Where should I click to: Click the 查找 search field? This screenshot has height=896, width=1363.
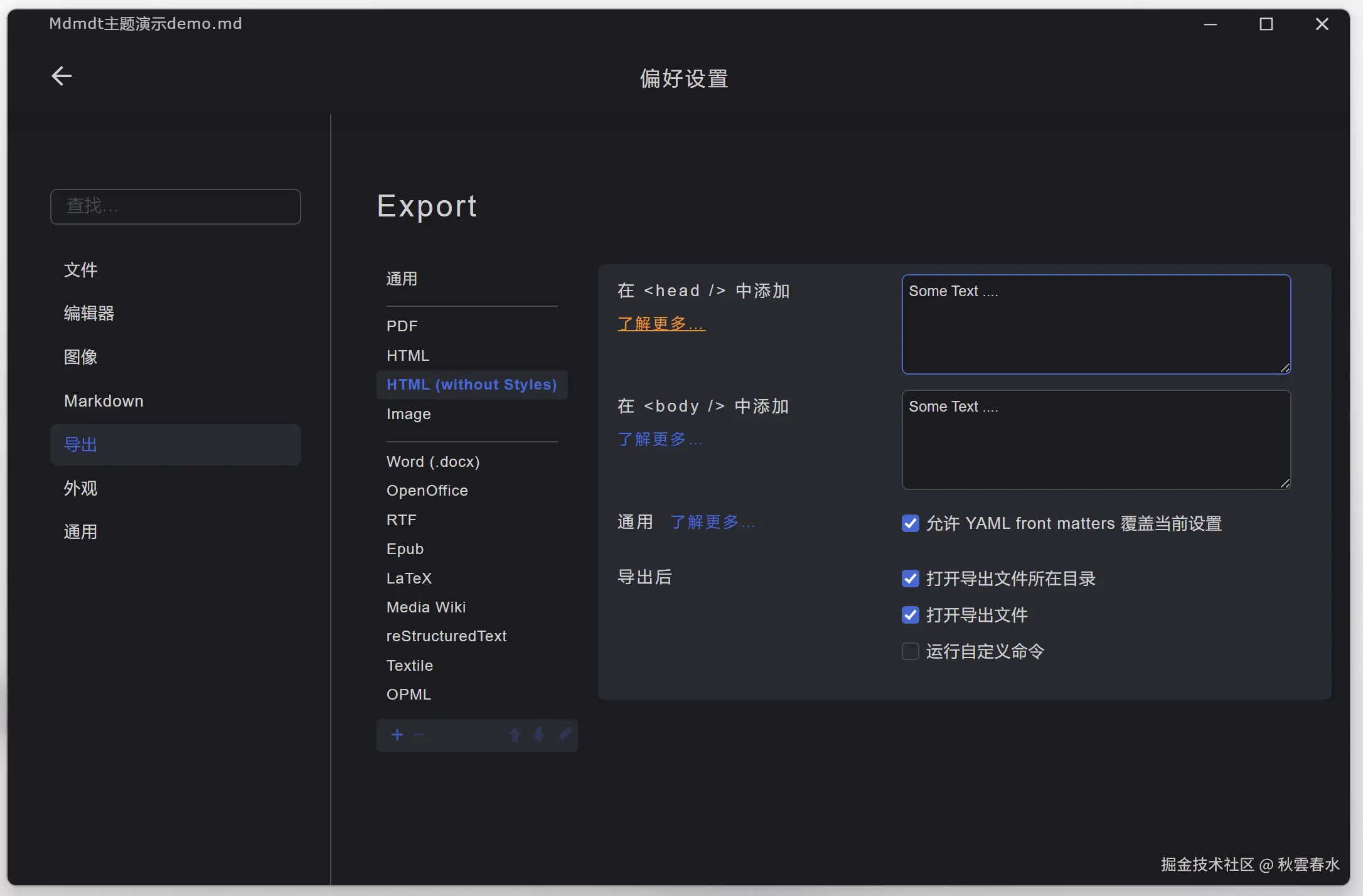[x=176, y=206]
